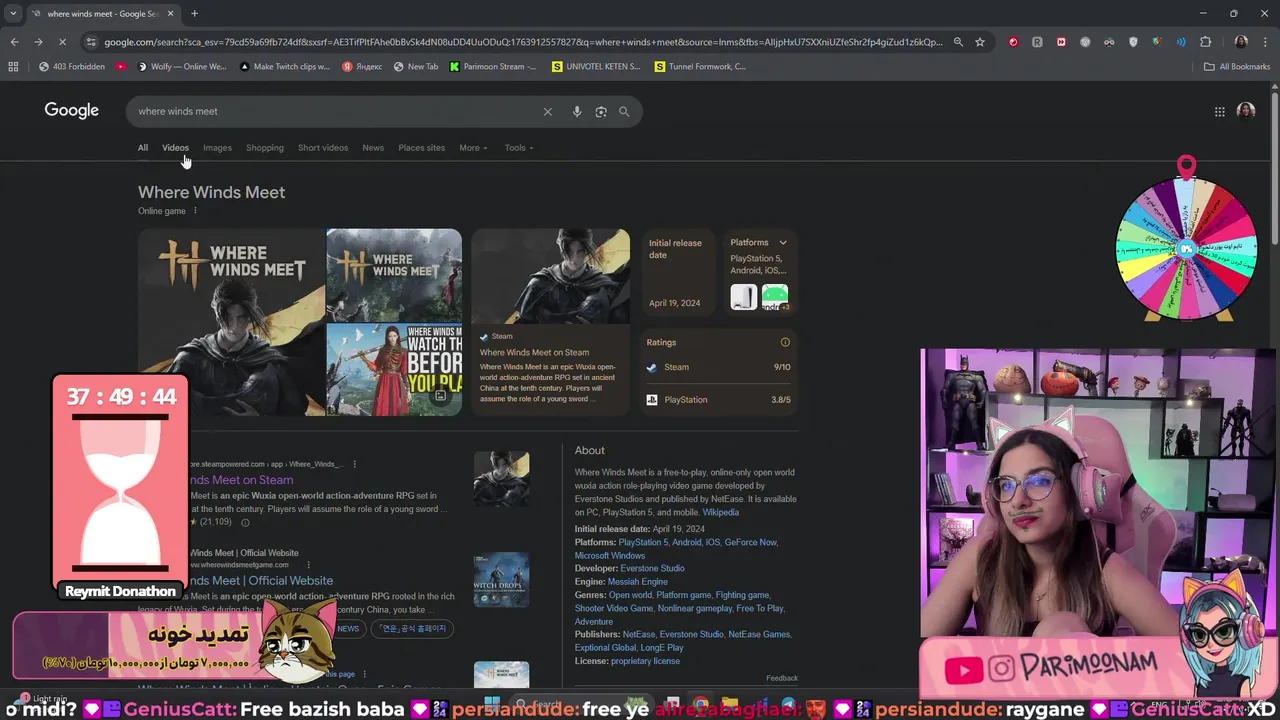Screen dimensions: 1280x720
Task: Switch to the Images results tab
Action: pyautogui.click(x=217, y=148)
